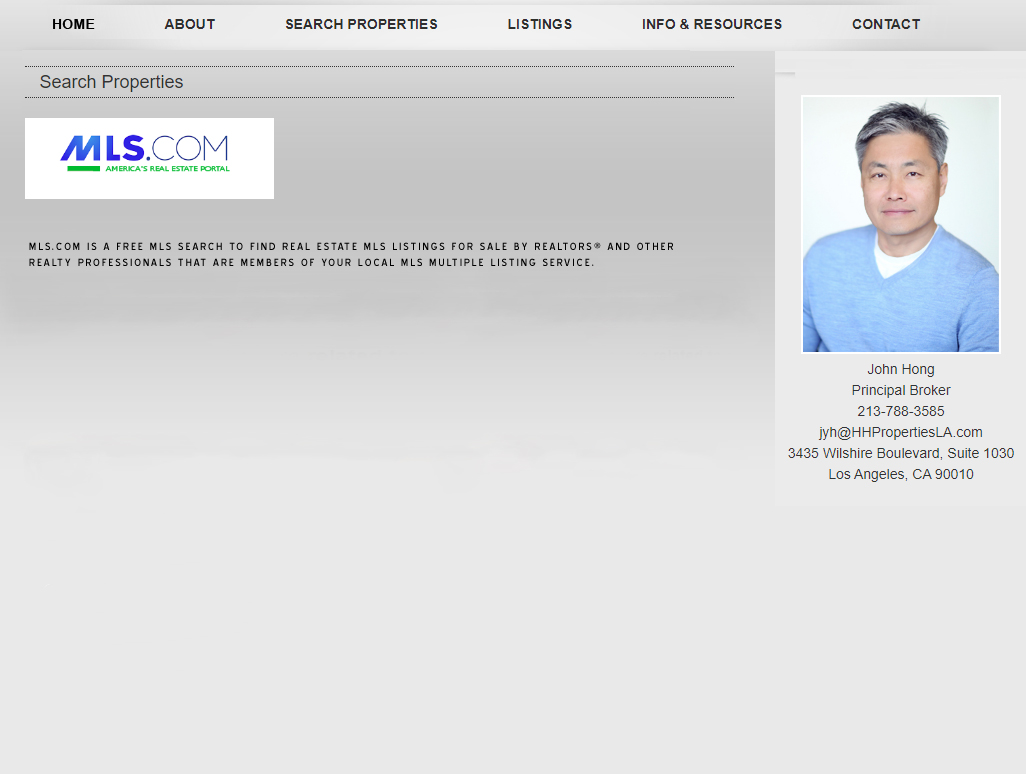Click the Los Angeles, CA 90010 text

[900, 474]
